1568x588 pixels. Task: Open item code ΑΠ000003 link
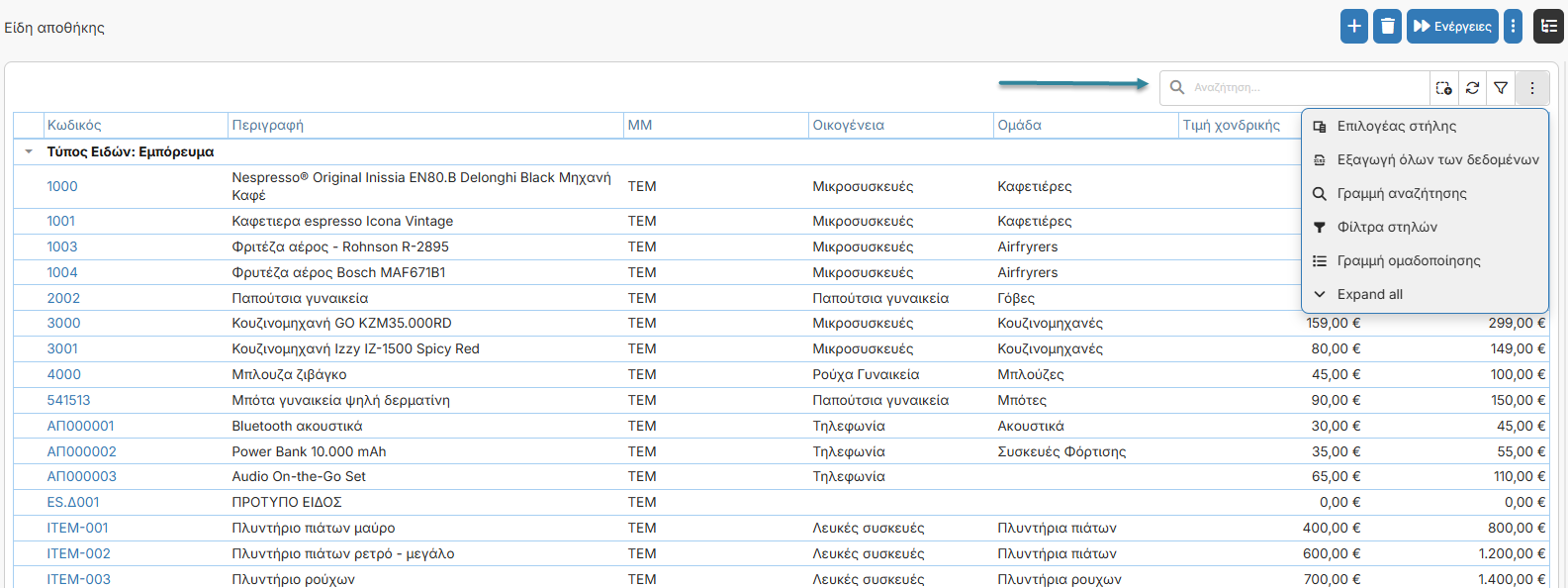pyautogui.click(x=82, y=476)
